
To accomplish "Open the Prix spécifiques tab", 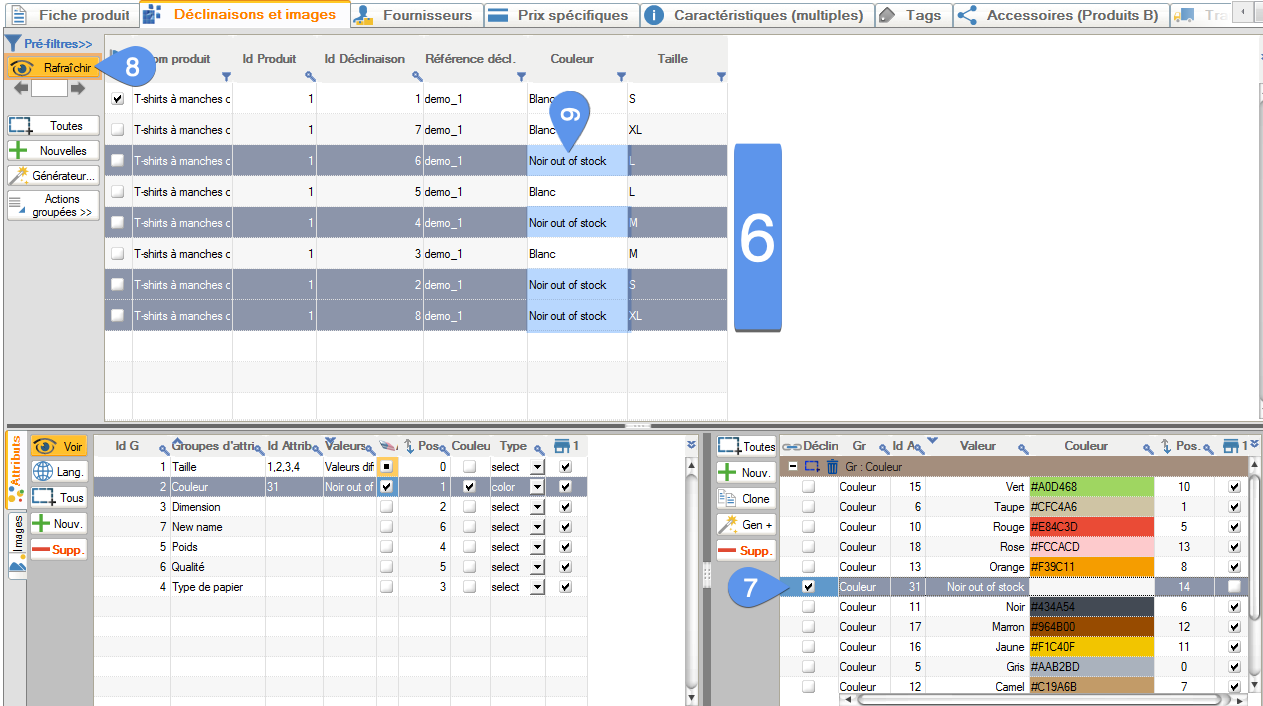I will pos(562,15).
